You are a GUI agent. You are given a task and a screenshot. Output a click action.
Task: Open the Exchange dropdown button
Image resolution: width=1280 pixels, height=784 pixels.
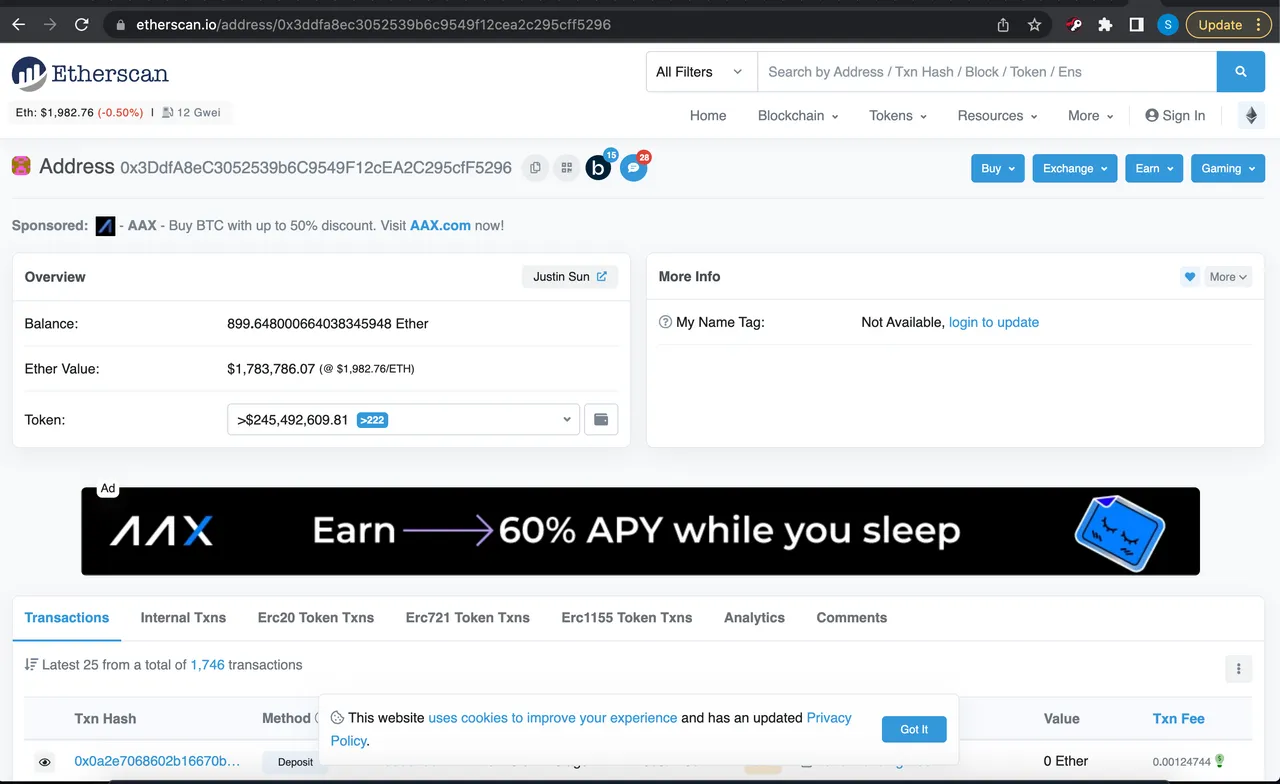(x=1075, y=168)
